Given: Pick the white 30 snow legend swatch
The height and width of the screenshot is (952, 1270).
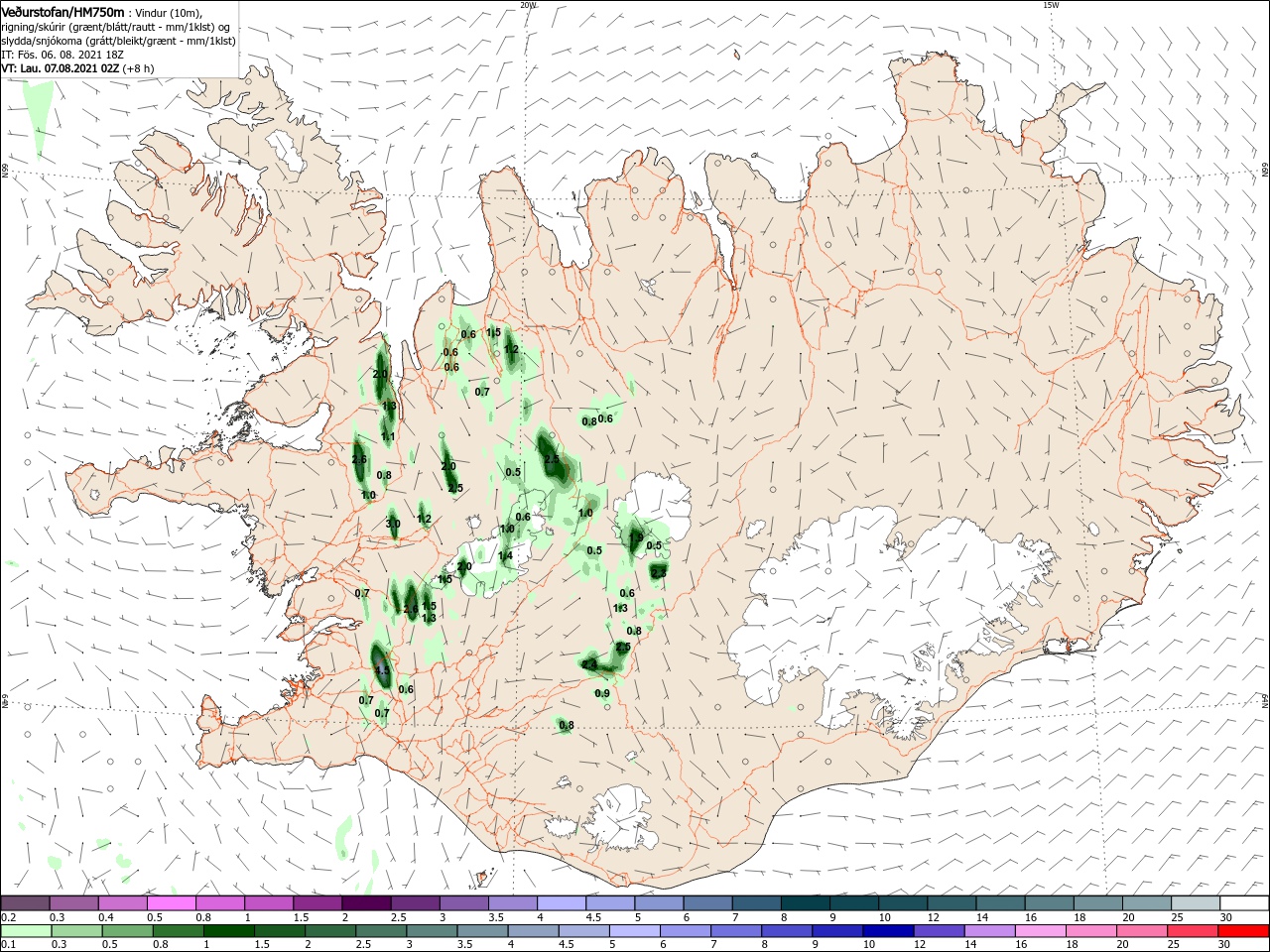Looking at the screenshot, I should click(x=1244, y=903).
